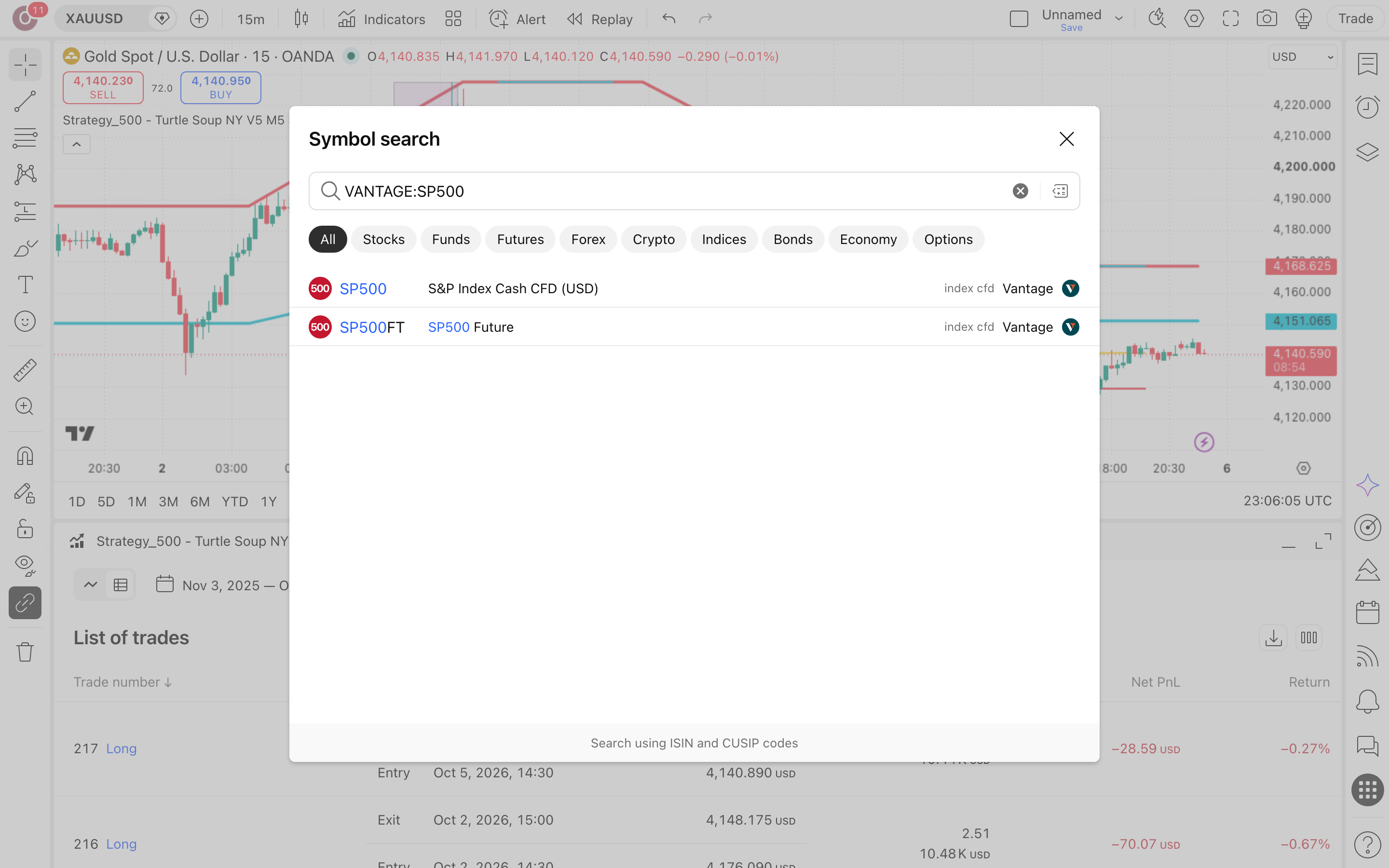Sort by Trade number column

122,681
